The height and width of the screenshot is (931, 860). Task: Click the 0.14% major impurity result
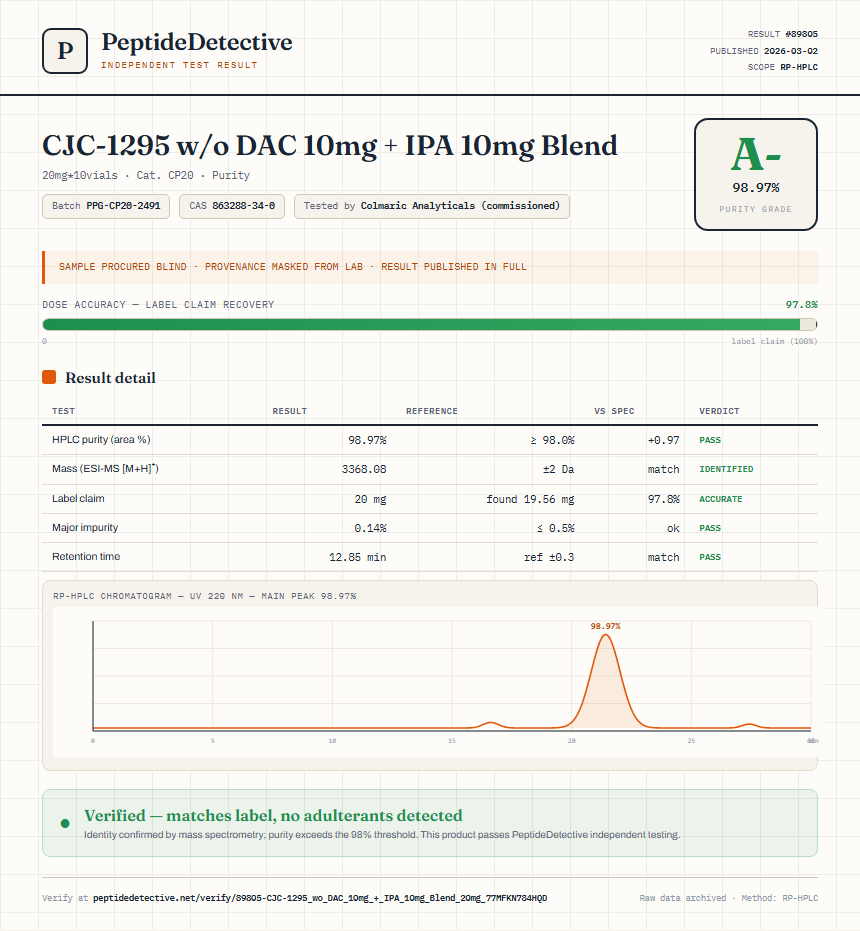[x=370, y=528]
